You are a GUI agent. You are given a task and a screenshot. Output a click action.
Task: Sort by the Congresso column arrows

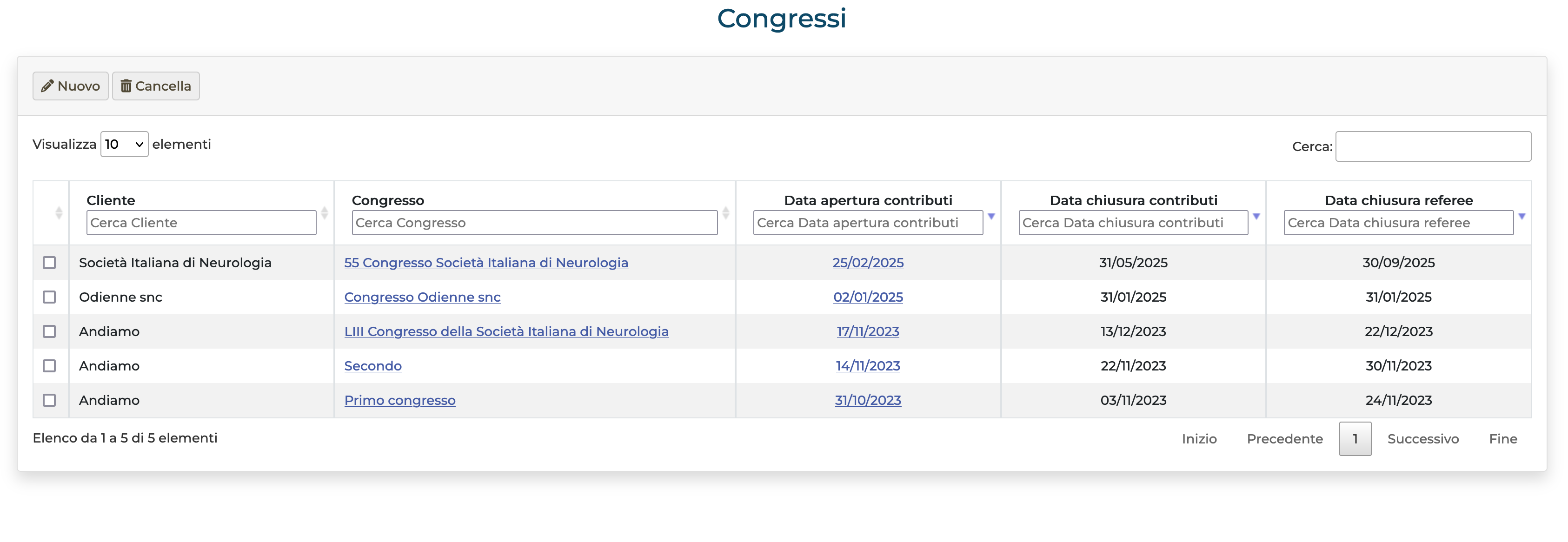(x=725, y=213)
